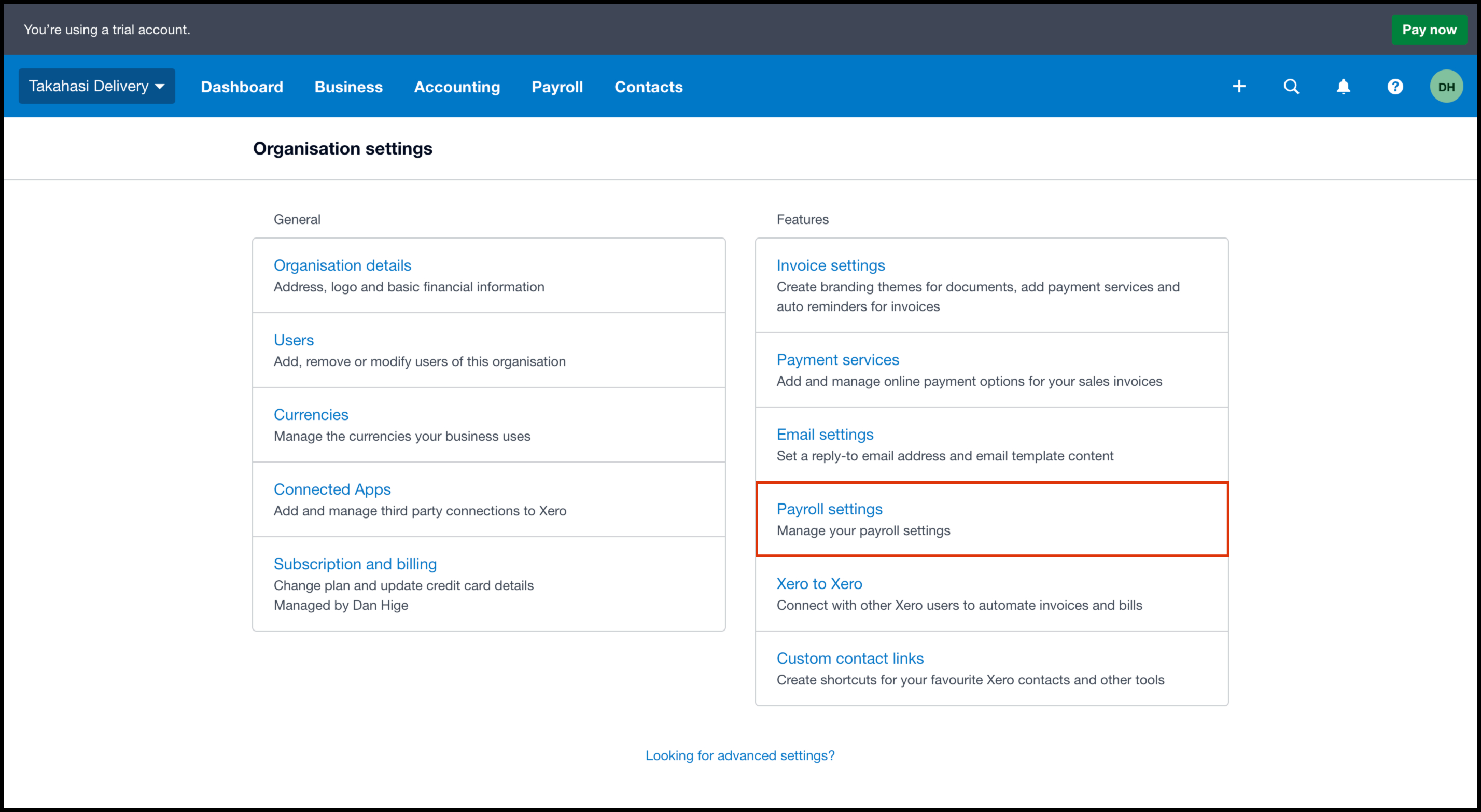This screenshot has width=1481, height=812.
Task: Open the search icon in the top bar
Action: tap(1291, 86)
